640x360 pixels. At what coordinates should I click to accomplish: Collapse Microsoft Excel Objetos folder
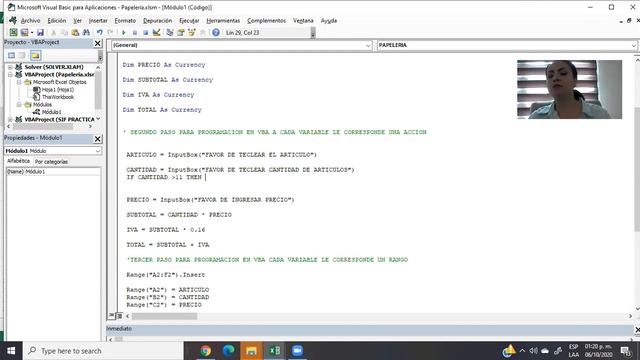click(19, 82)
